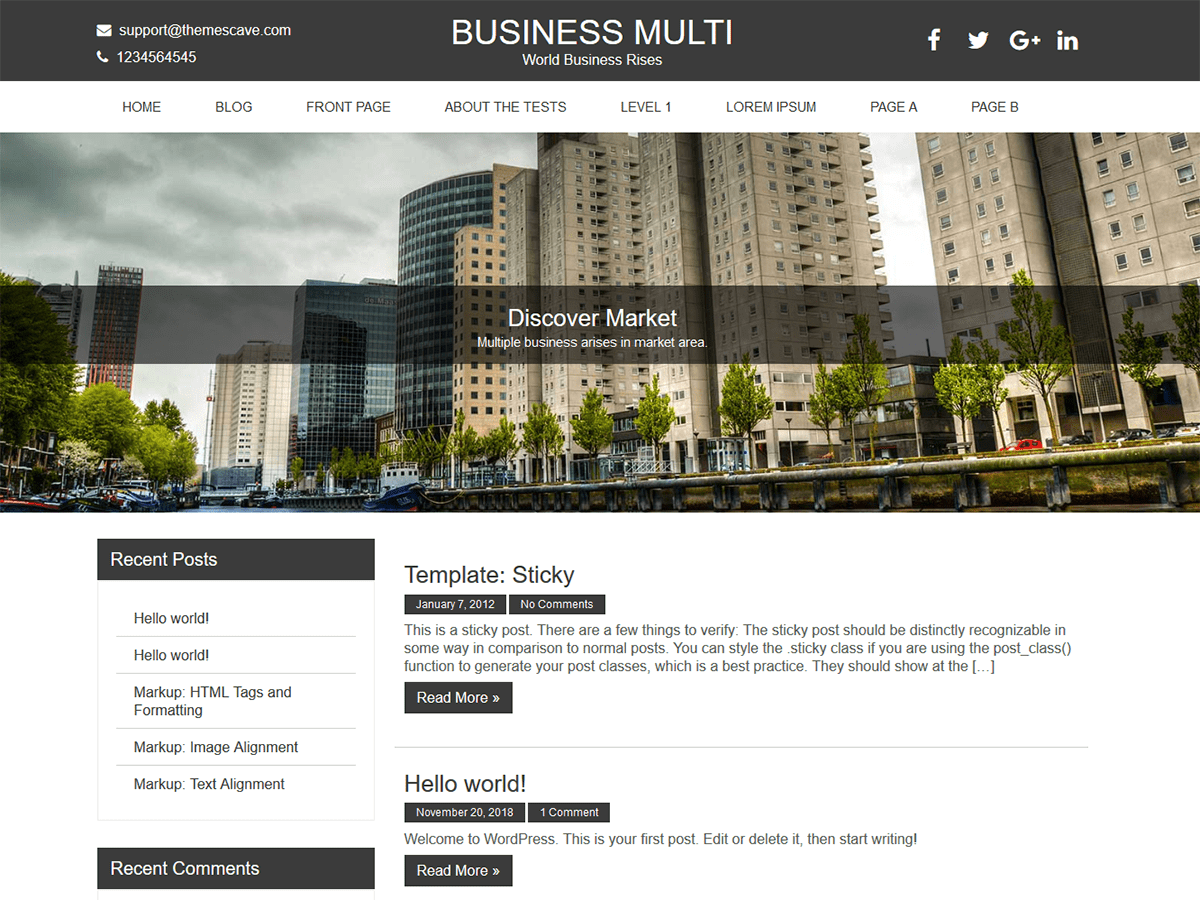
Task: Open the Template: Sticky post title
Action: click(x=489, y=575)
